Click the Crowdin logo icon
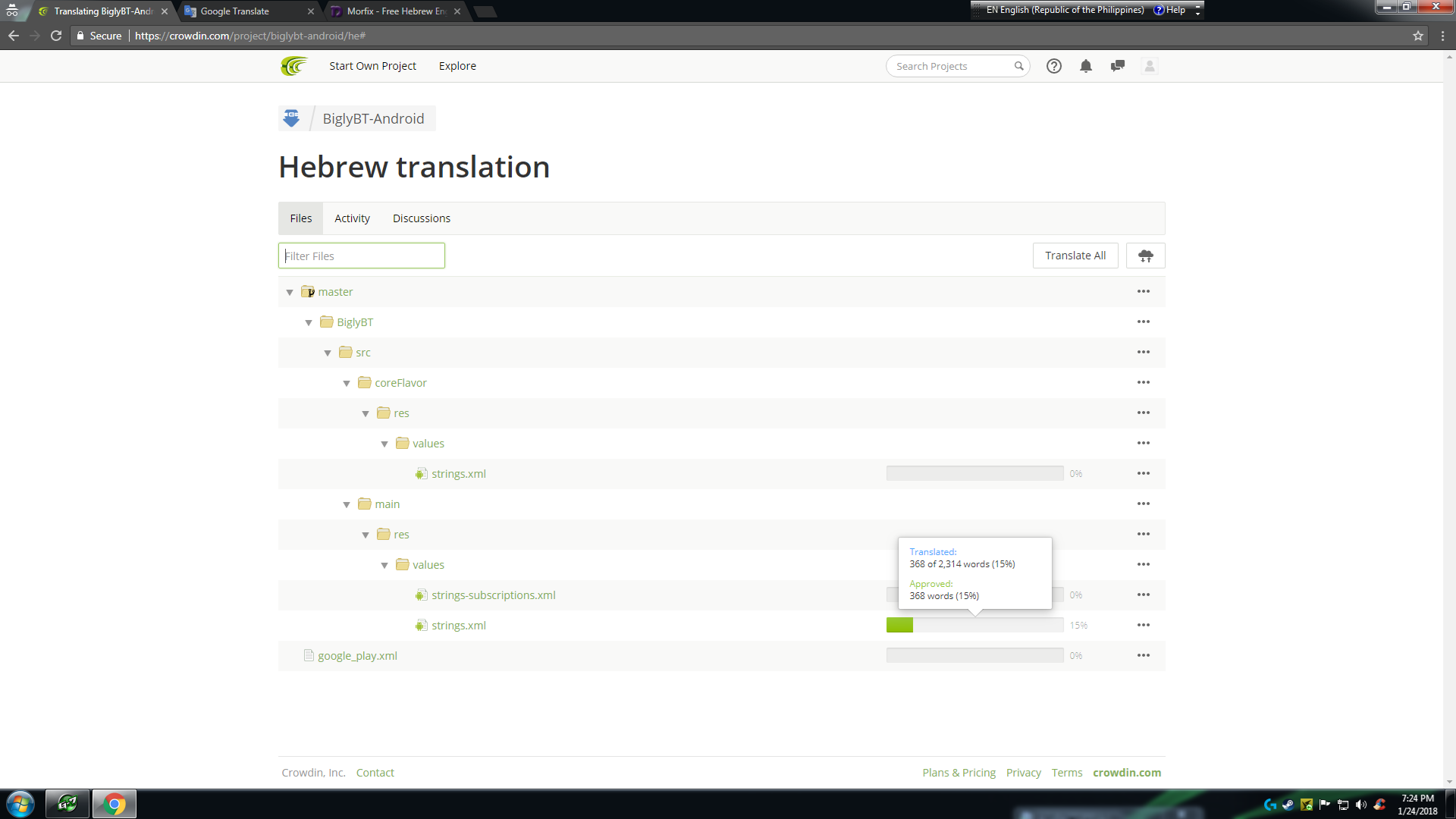This screenshot has width=1456, height=819. [294, 66]
